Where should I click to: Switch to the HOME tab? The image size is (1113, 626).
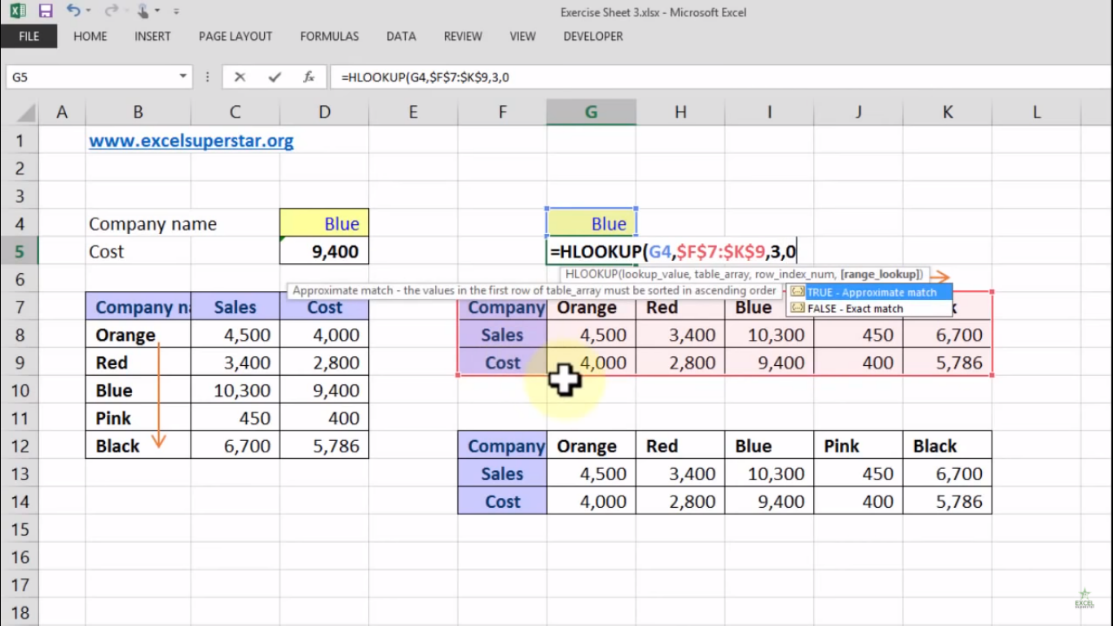pyautogui.click(x=90, y=36)
